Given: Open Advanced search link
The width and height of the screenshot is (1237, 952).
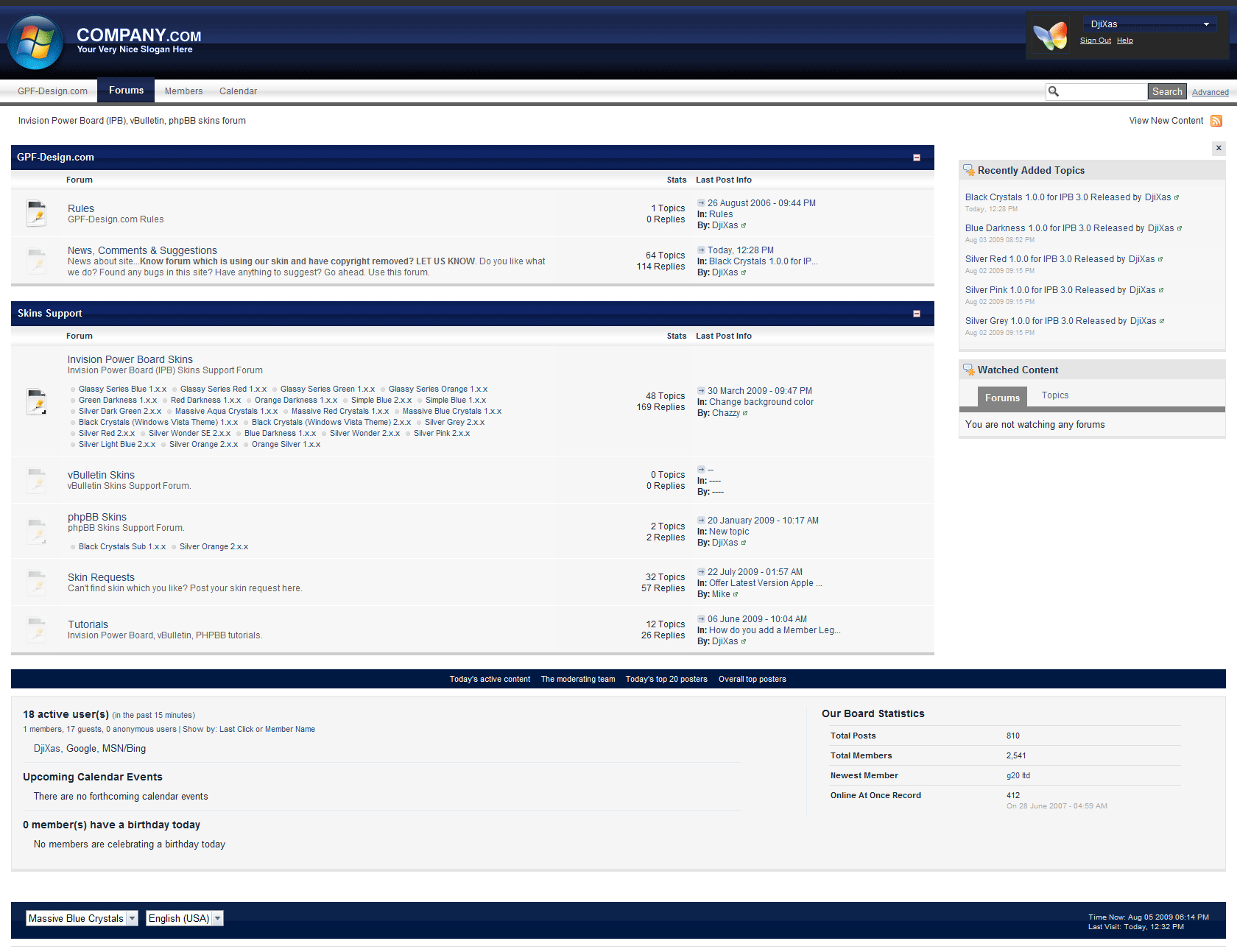Looking at the screenshot, I should coord(1210,92).
